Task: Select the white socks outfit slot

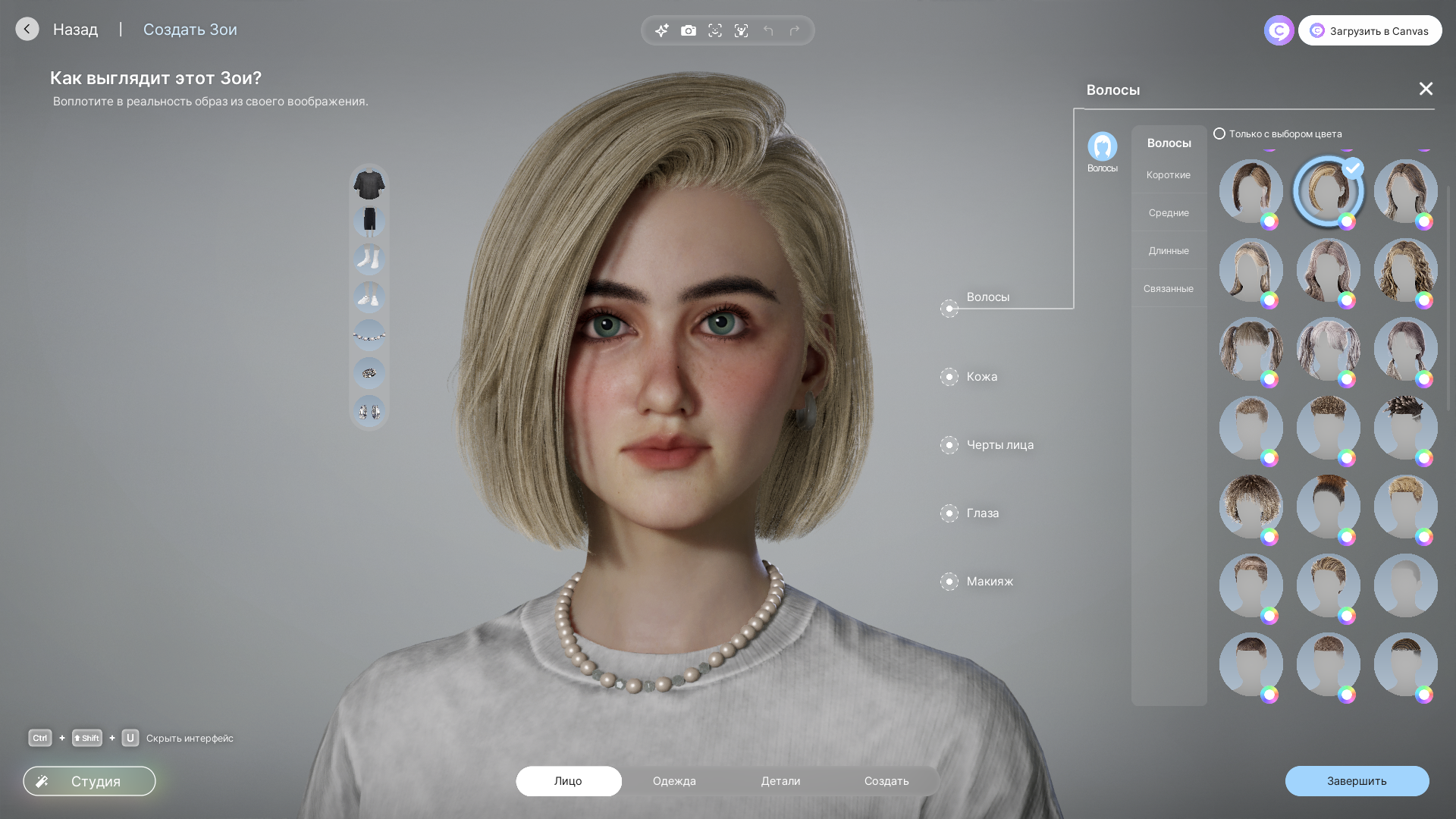Action: (369, 259)
